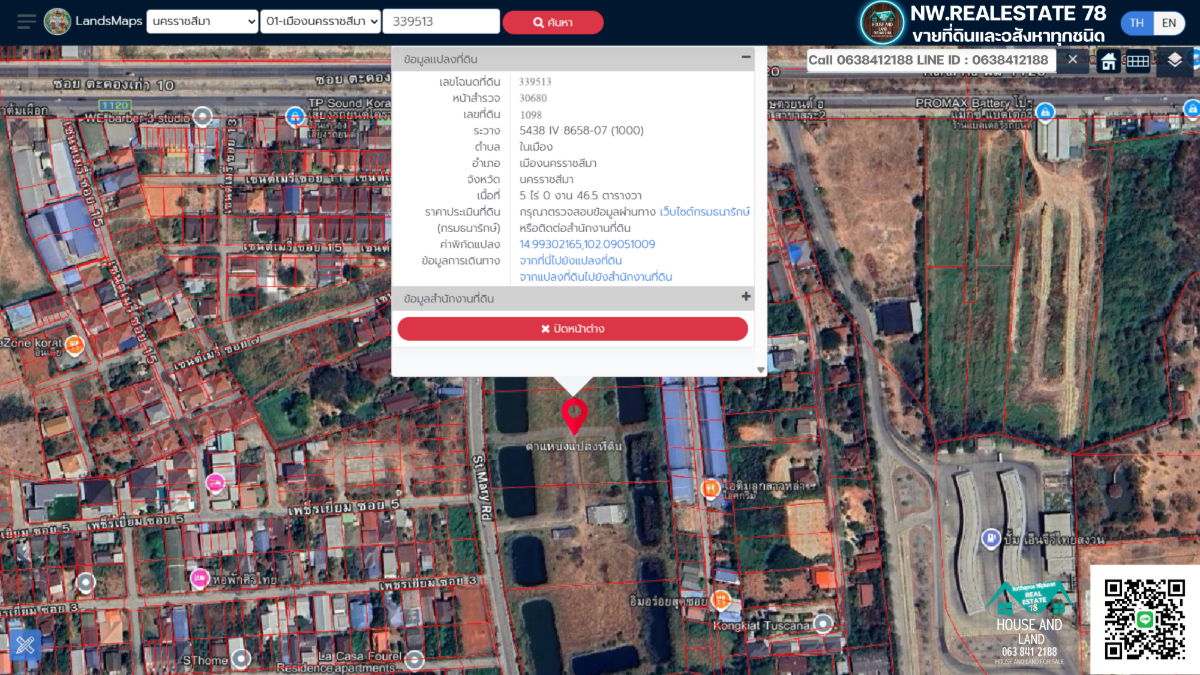Collapse the ข้อมูลแปลงที่ดิน section
The height and width of the screenshot is (675, 1200).
click(x=746, y=58)
